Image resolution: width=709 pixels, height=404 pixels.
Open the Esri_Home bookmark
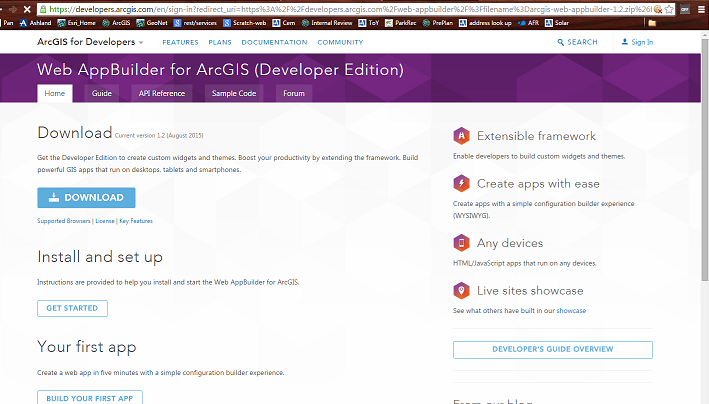(76, 23)
